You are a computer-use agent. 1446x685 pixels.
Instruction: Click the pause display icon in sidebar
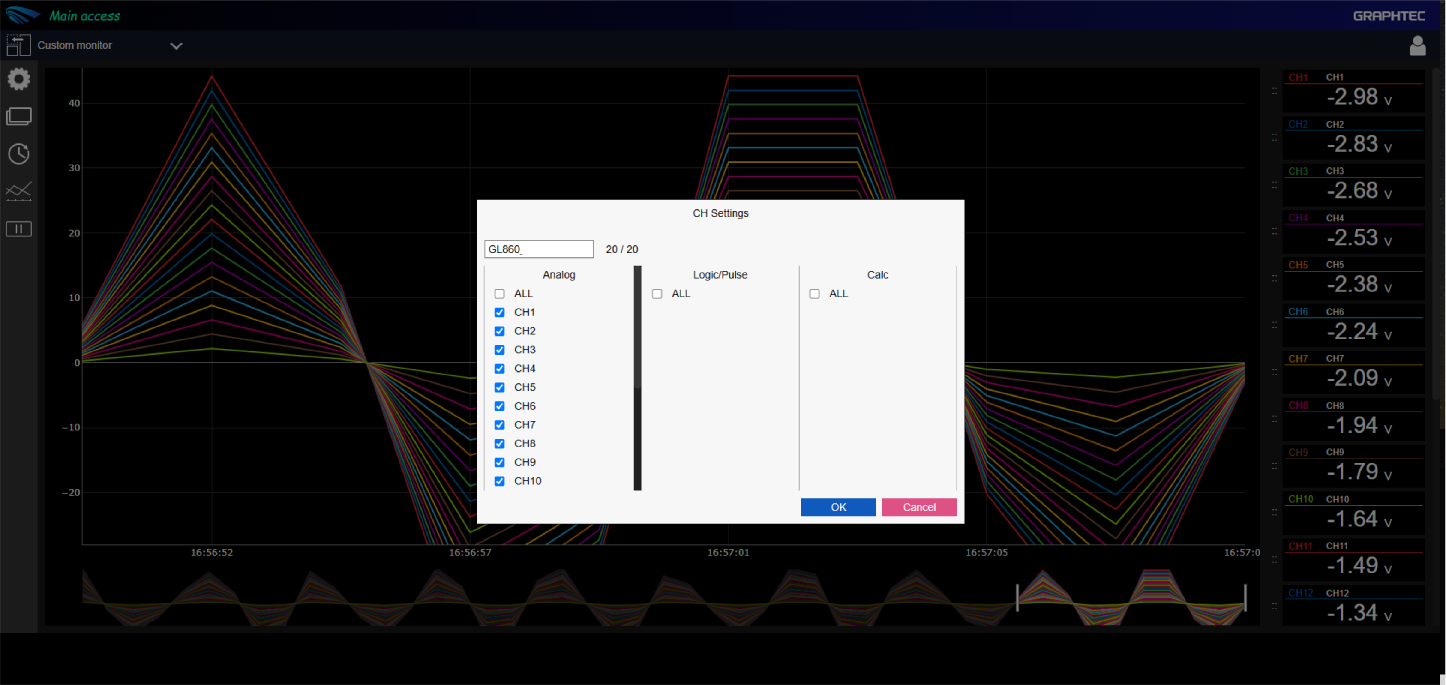[x=18, y=229]
